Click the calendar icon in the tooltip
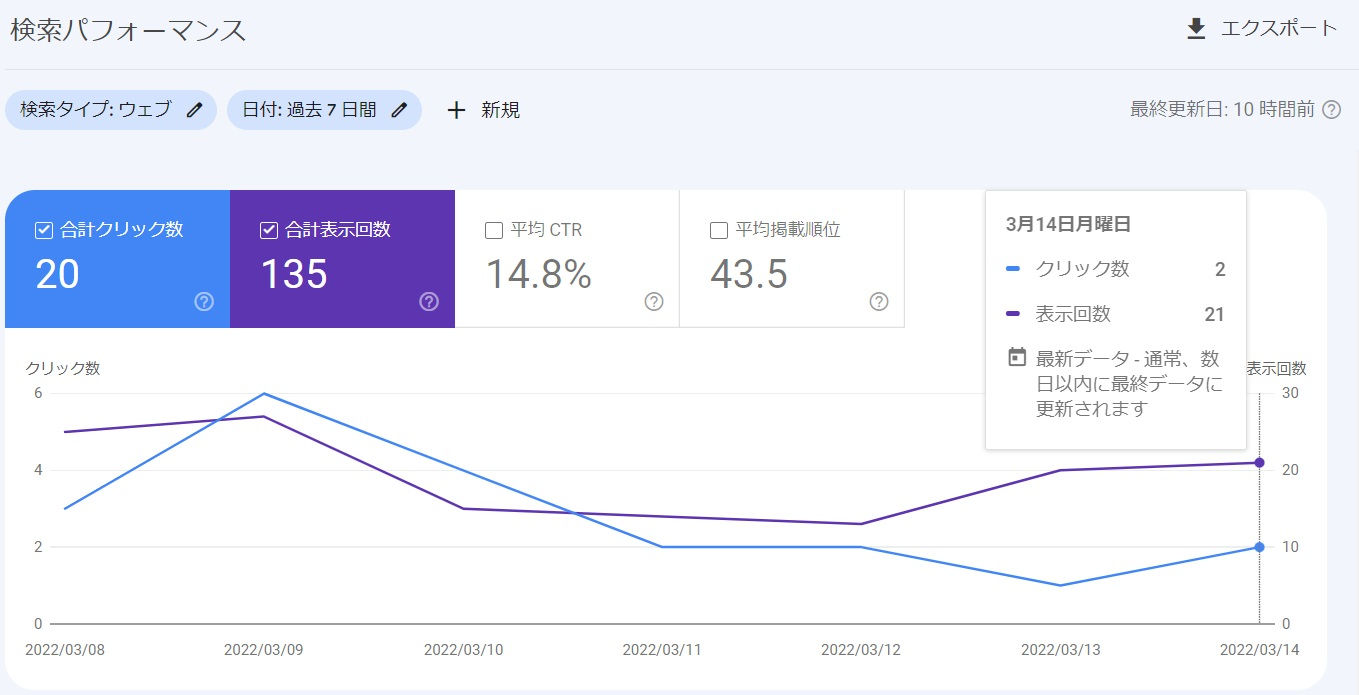The height and width of the screenshot is (695, 1359). tap(1017, 357)
